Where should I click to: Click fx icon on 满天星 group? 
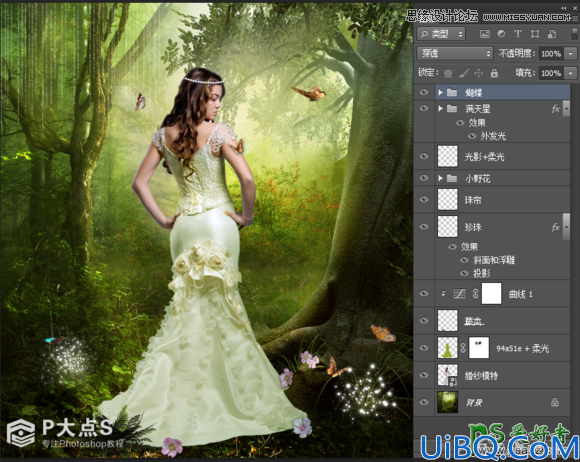(555, 109)
